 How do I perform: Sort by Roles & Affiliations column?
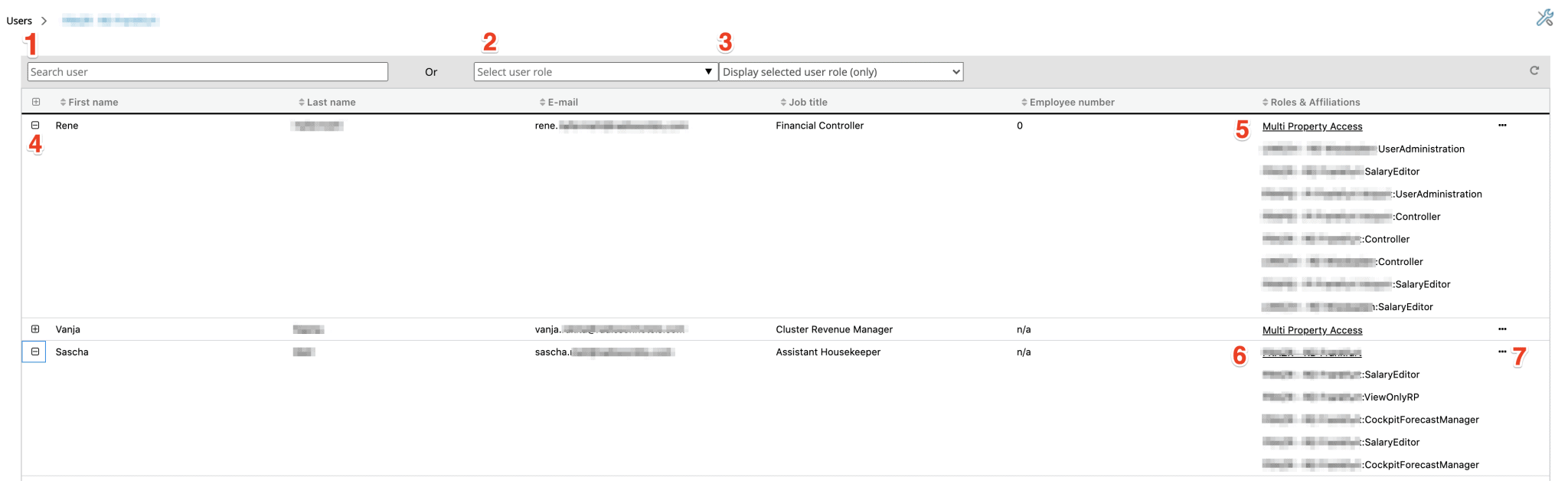(x=1315, y=102)
